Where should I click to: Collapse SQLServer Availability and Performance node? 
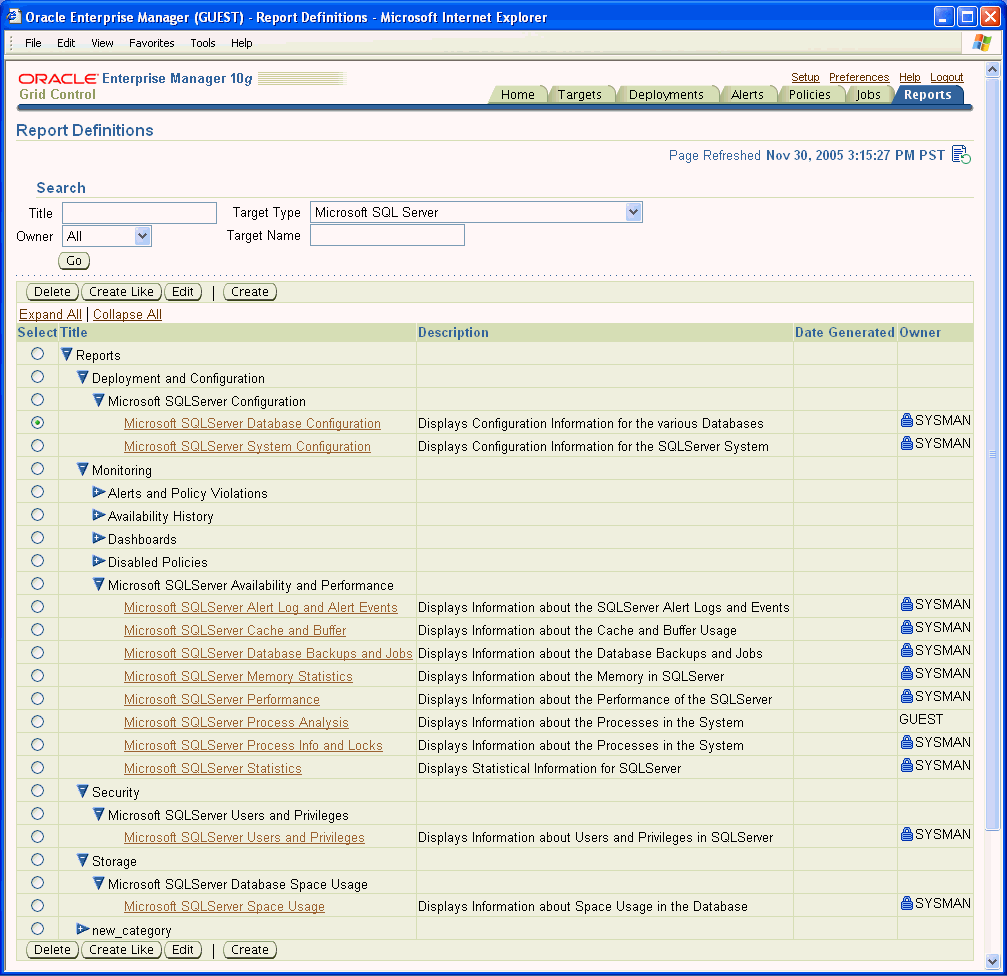pyautogui.click(x=98, y=584)
